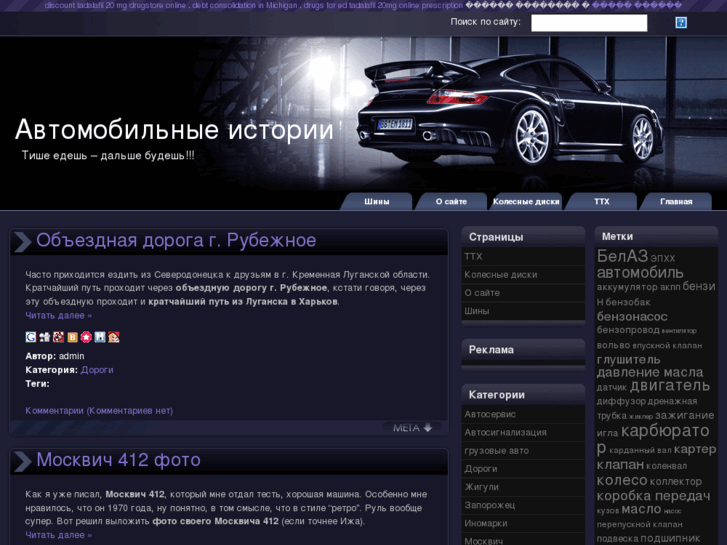Click the БелАЗ tag
727x545 pixels.
coord(622,256)
